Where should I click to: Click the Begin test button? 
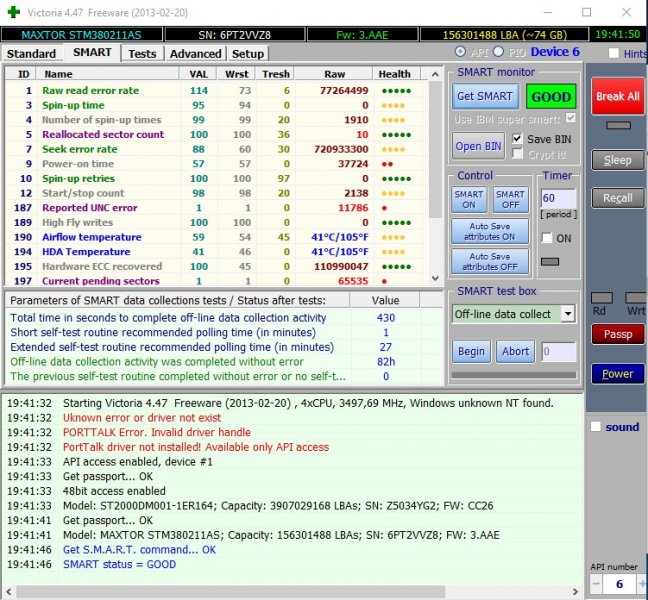(471, 351)
